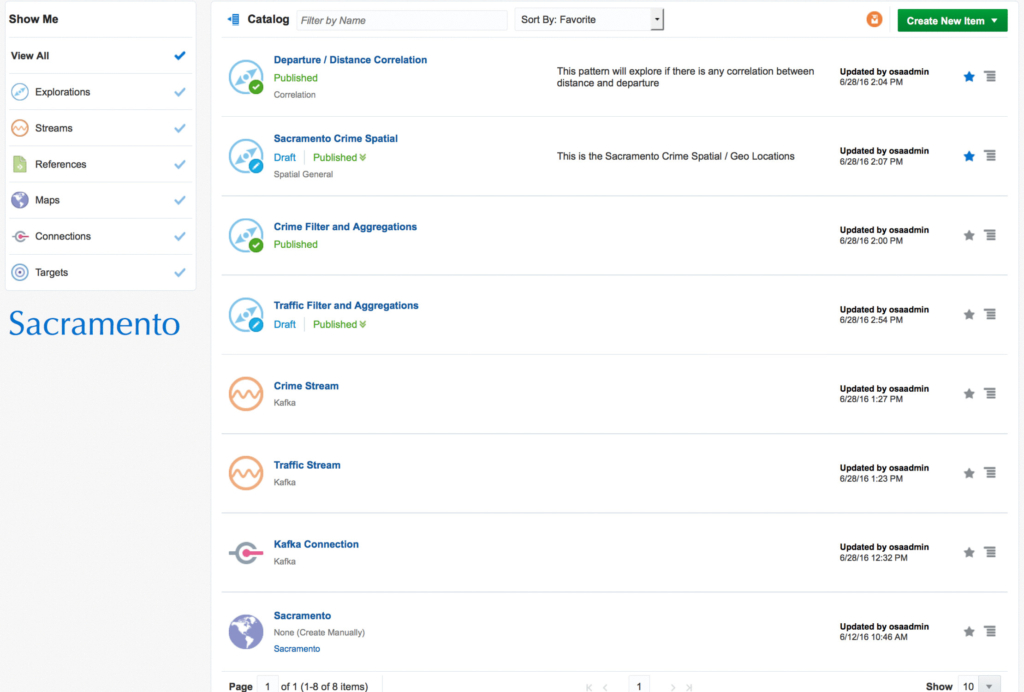The height and width of the screenshot is (692, 1024).
Task: Open the Sort By Favorite dropdown
Action: click(589, 20)
